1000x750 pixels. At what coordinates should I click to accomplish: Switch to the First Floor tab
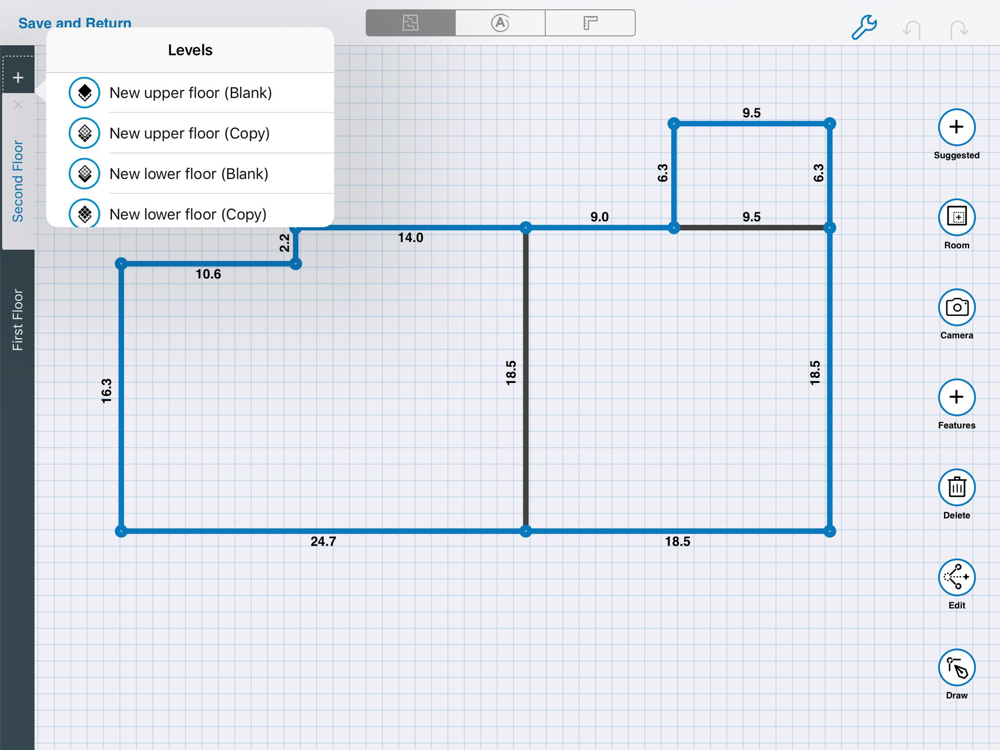coord(18,320)
